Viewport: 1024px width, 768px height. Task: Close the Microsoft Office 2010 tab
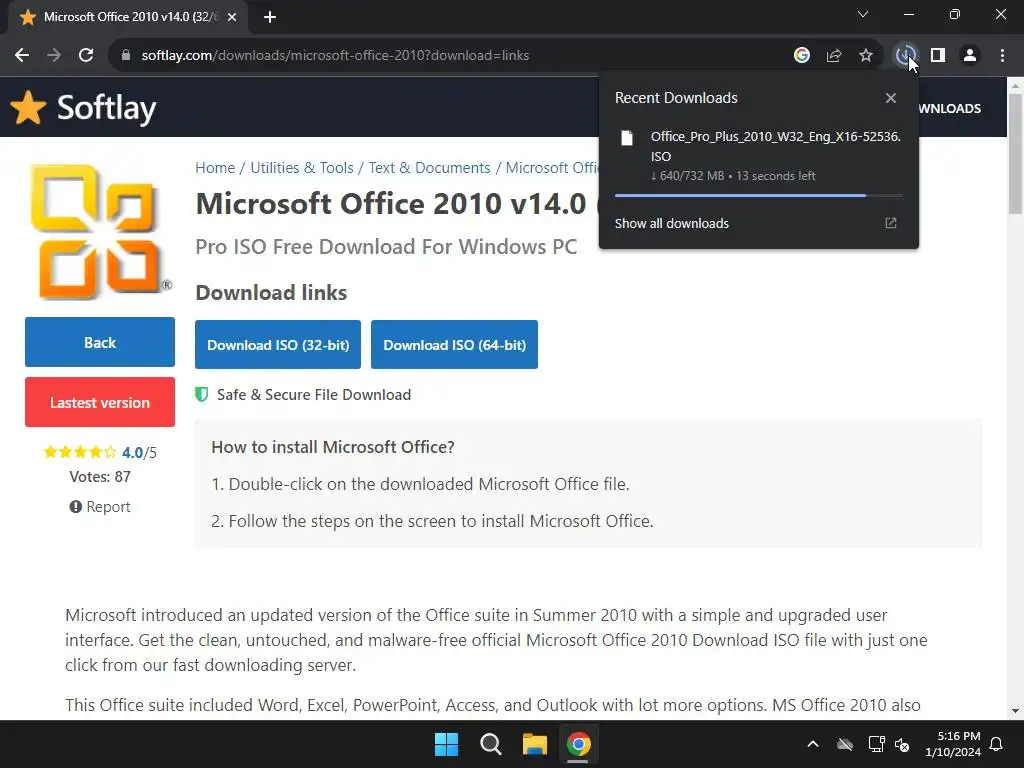[x=232, y=17]
